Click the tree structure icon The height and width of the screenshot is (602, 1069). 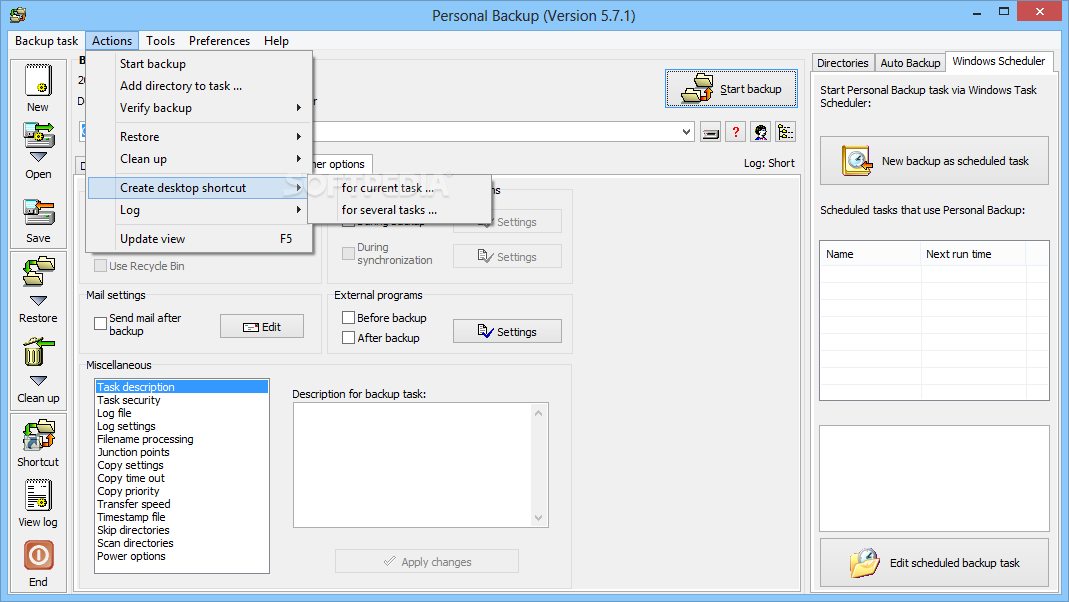[785, 132]
